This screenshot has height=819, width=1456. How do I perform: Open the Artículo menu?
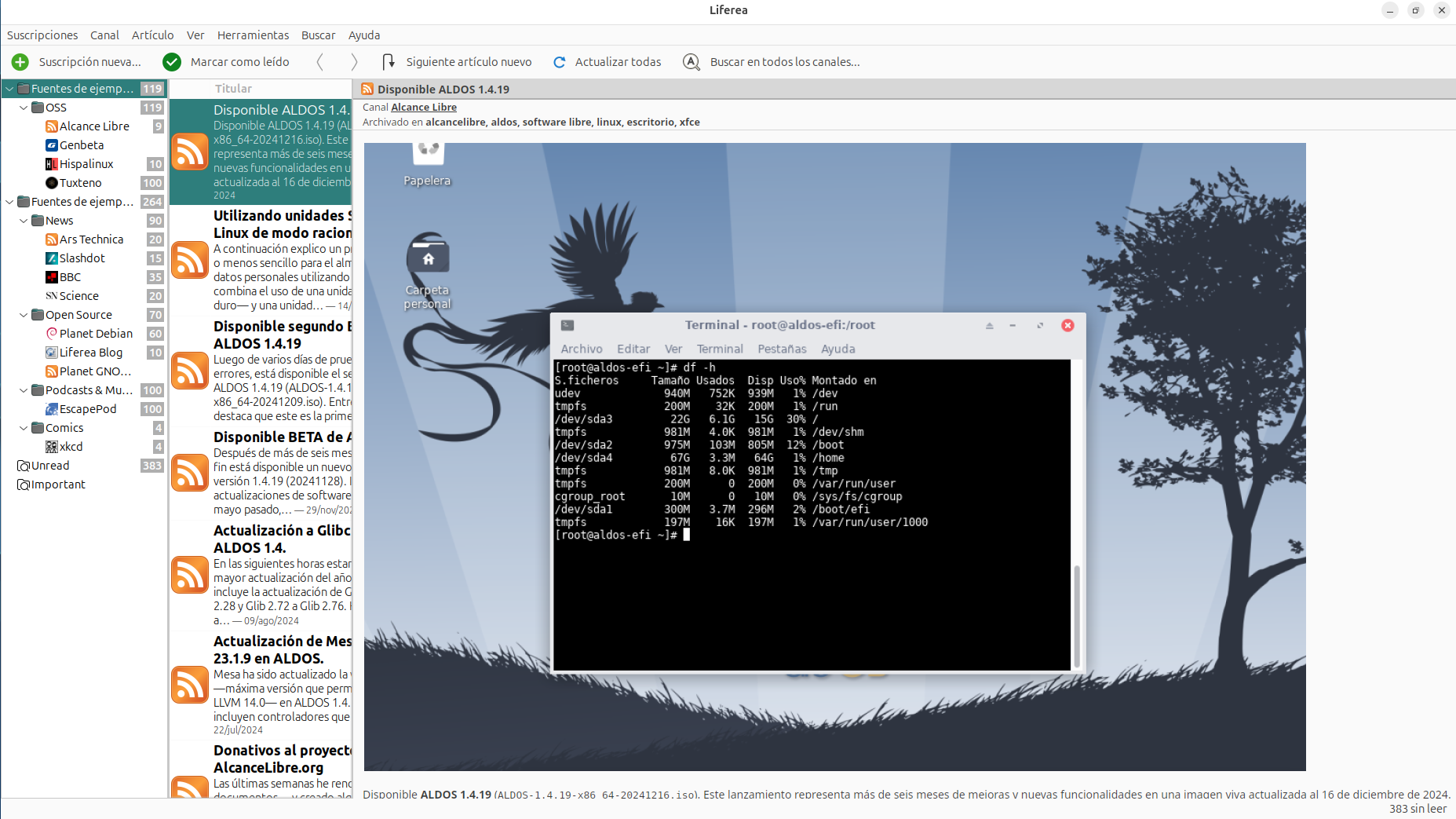(153, 35)
